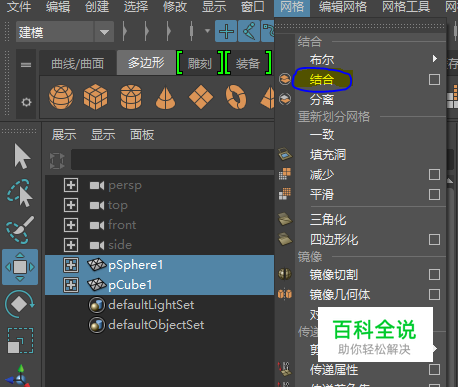Viewport: 458px width, 387px height.
Task: Activate the Rotate tool
Action: [20, 304]
